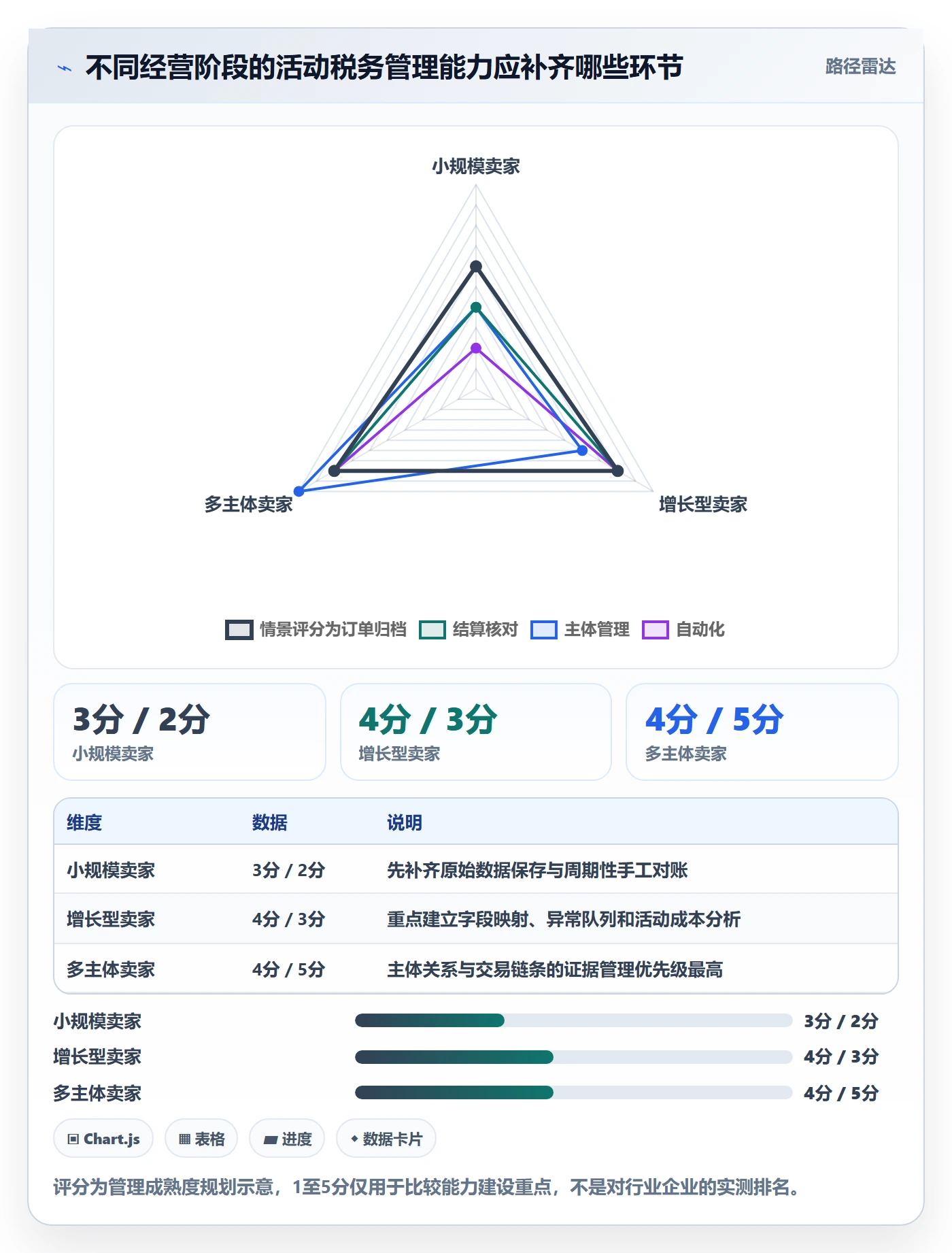This screenshot has height=1253, width=952.
Task: Click the 3分 / 2分 value beside the progress bar
Action: click(841, 1021)
